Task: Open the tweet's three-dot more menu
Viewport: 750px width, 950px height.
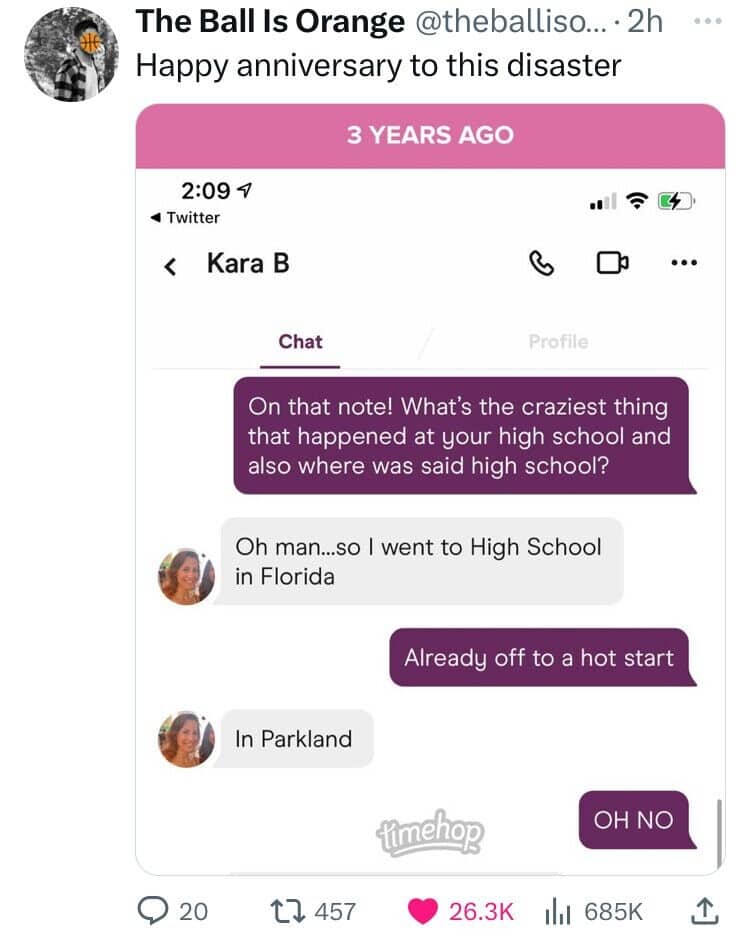Action: coord(708,21)
